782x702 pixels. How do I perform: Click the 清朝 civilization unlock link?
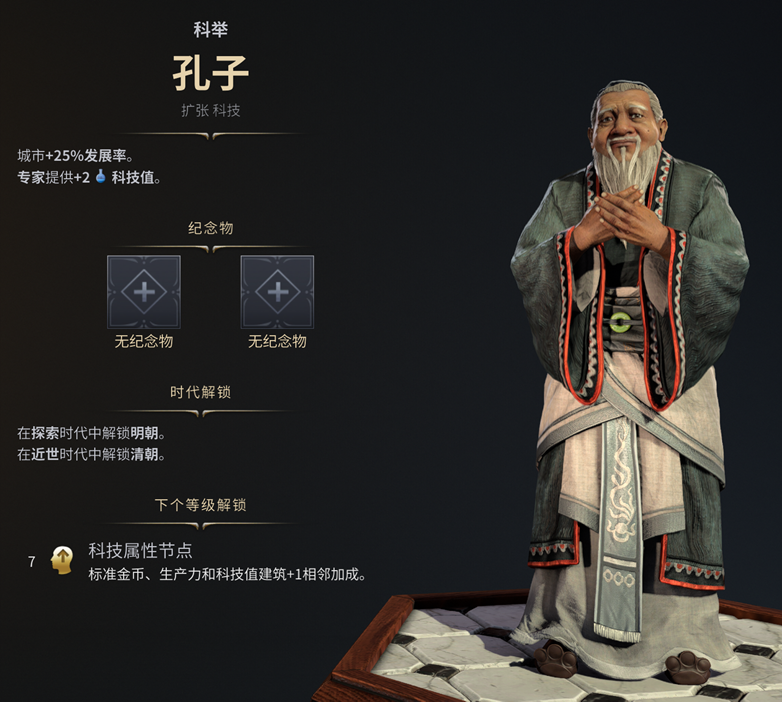(145, 454)
